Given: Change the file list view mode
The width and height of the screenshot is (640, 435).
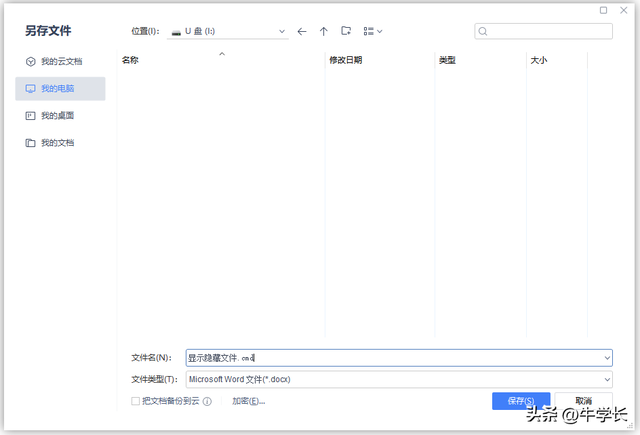Looking at the screenshot, I should pyautogui.click(x=373, y=31).
